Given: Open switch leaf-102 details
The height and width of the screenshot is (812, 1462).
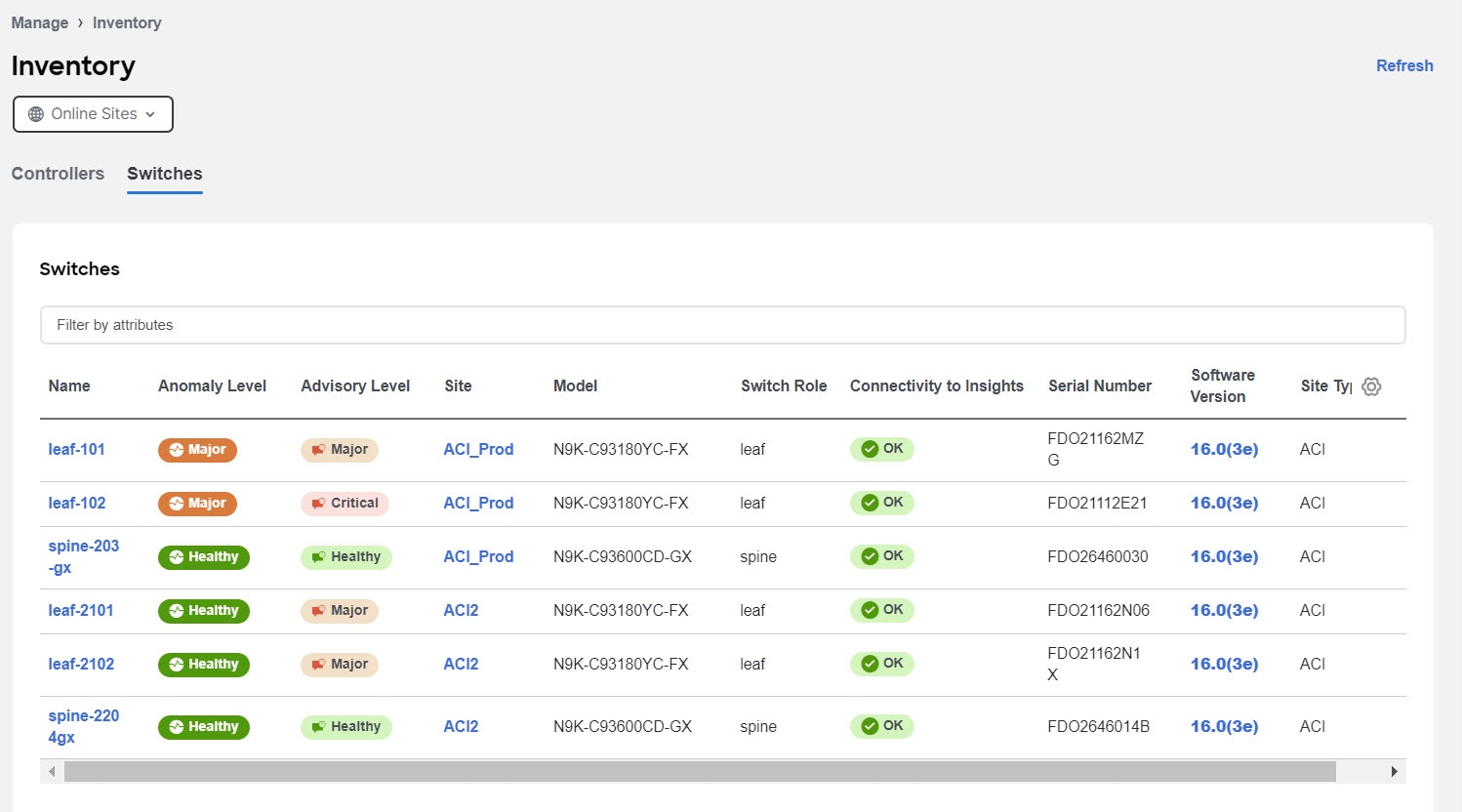Looking at the screenshot, I should (x=76, y=504).
